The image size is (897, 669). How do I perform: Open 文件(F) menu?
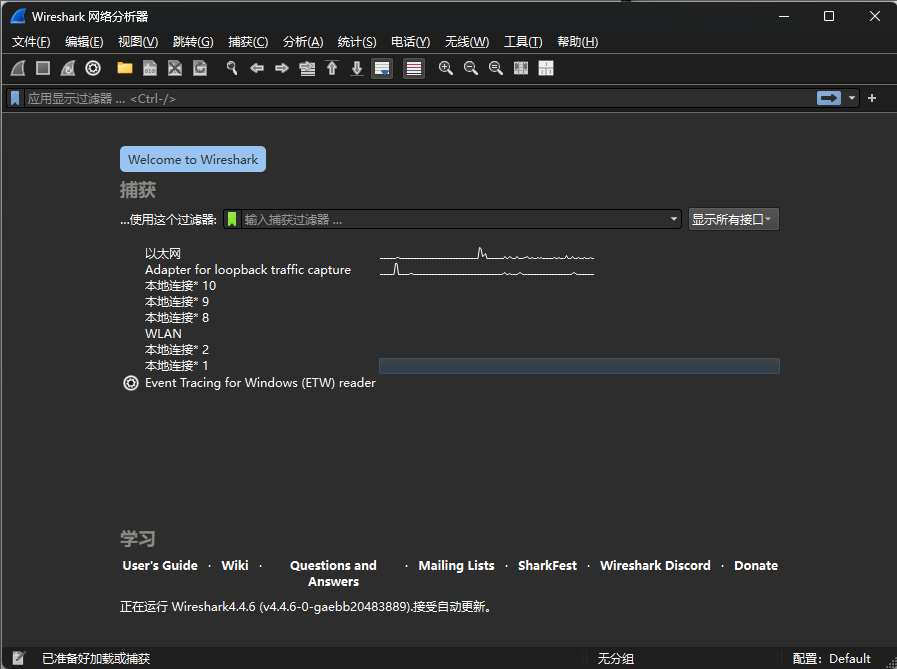click(31, 42)
